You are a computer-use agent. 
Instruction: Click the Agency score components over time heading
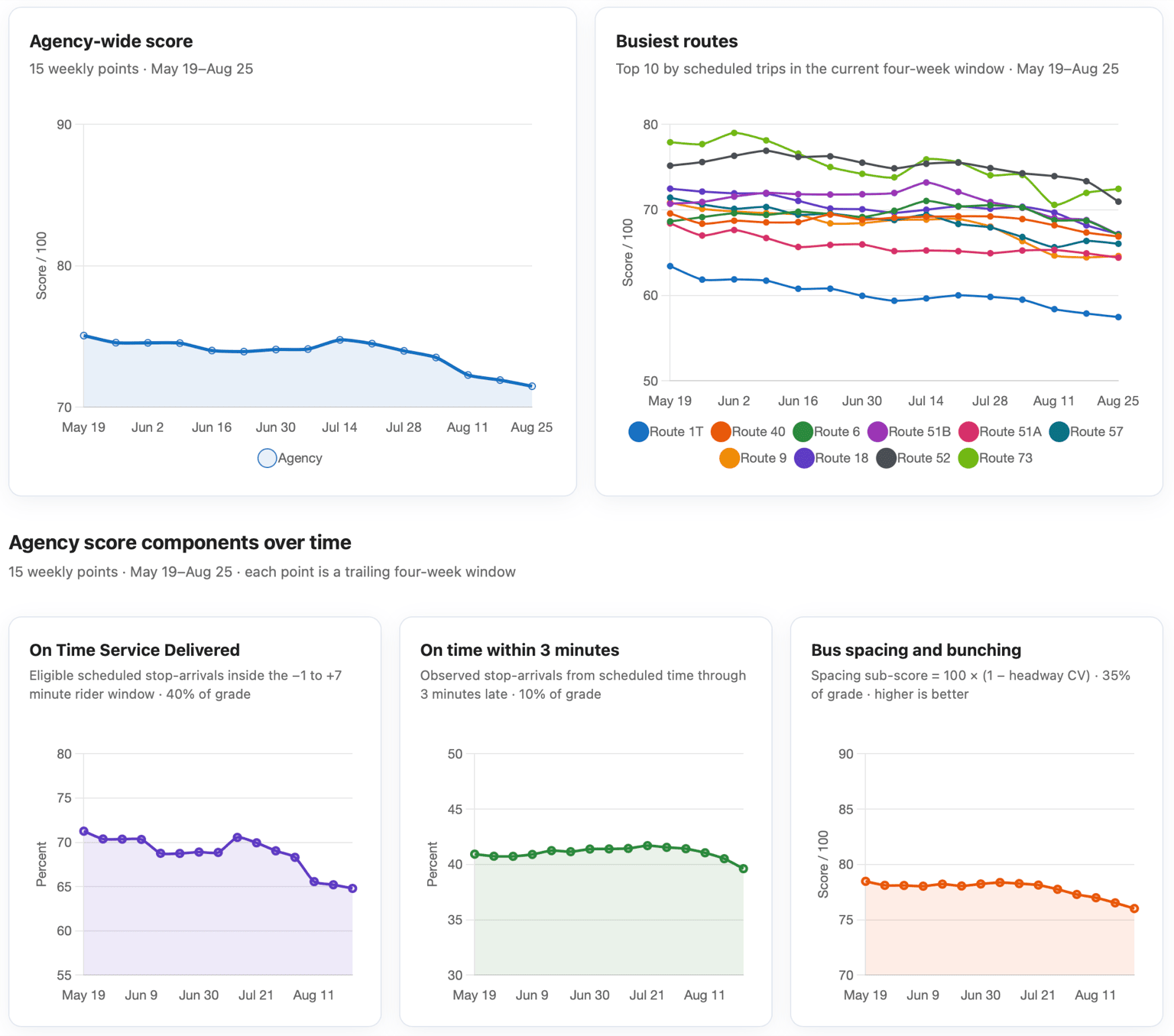point(180,542)
